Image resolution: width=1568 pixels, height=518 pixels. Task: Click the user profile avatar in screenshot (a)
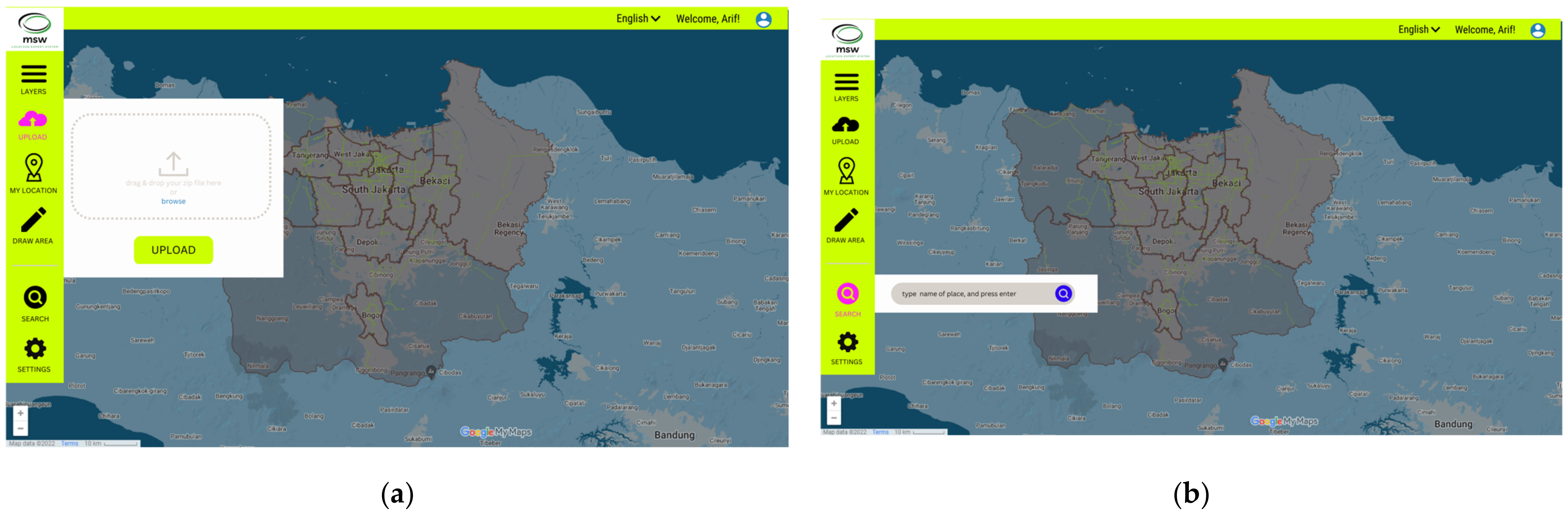point(763,19)
